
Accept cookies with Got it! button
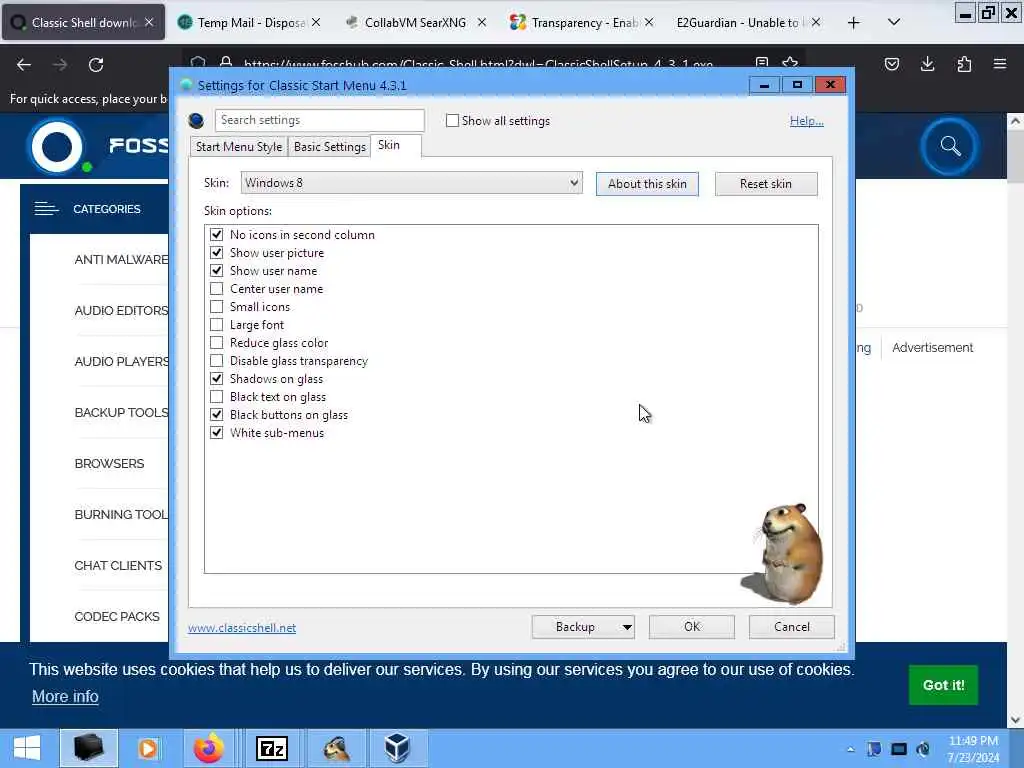[943, 685]
